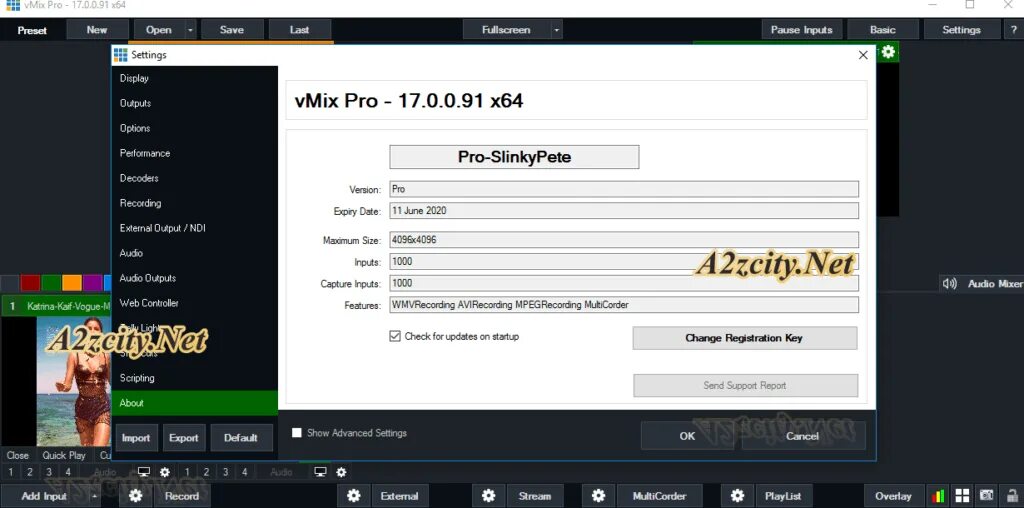Click Add Input button
Image resolution: width=1024 pixels, height=508 pixels.
[x=44, y=496]
